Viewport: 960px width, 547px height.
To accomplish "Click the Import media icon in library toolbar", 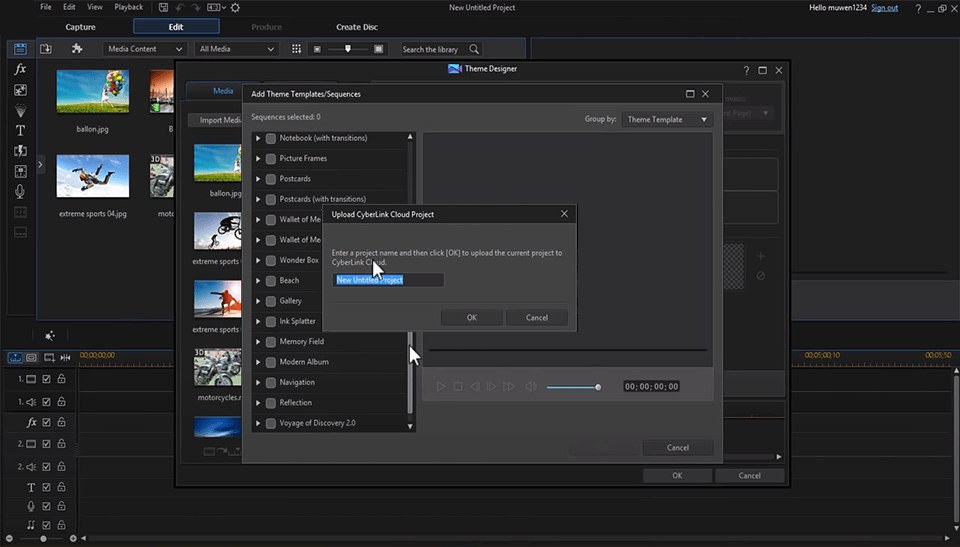I will [x=46, y=49].
